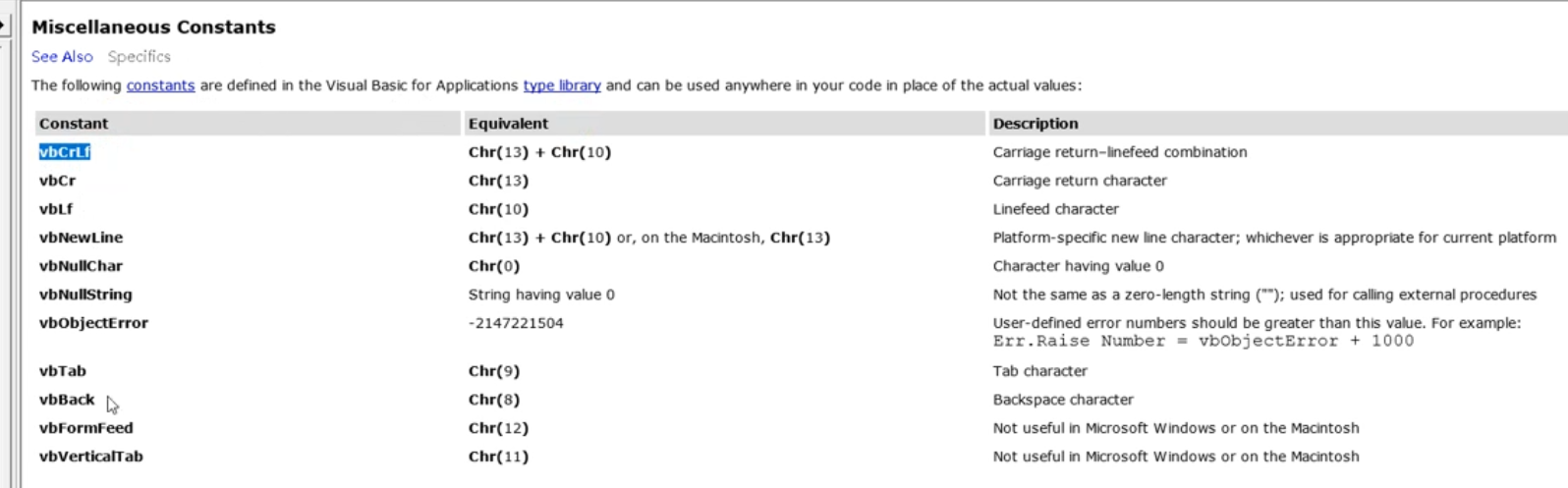Follow the 'constants' hyperlink
The height and width of the screenshot is (488, 1568).
160,85
